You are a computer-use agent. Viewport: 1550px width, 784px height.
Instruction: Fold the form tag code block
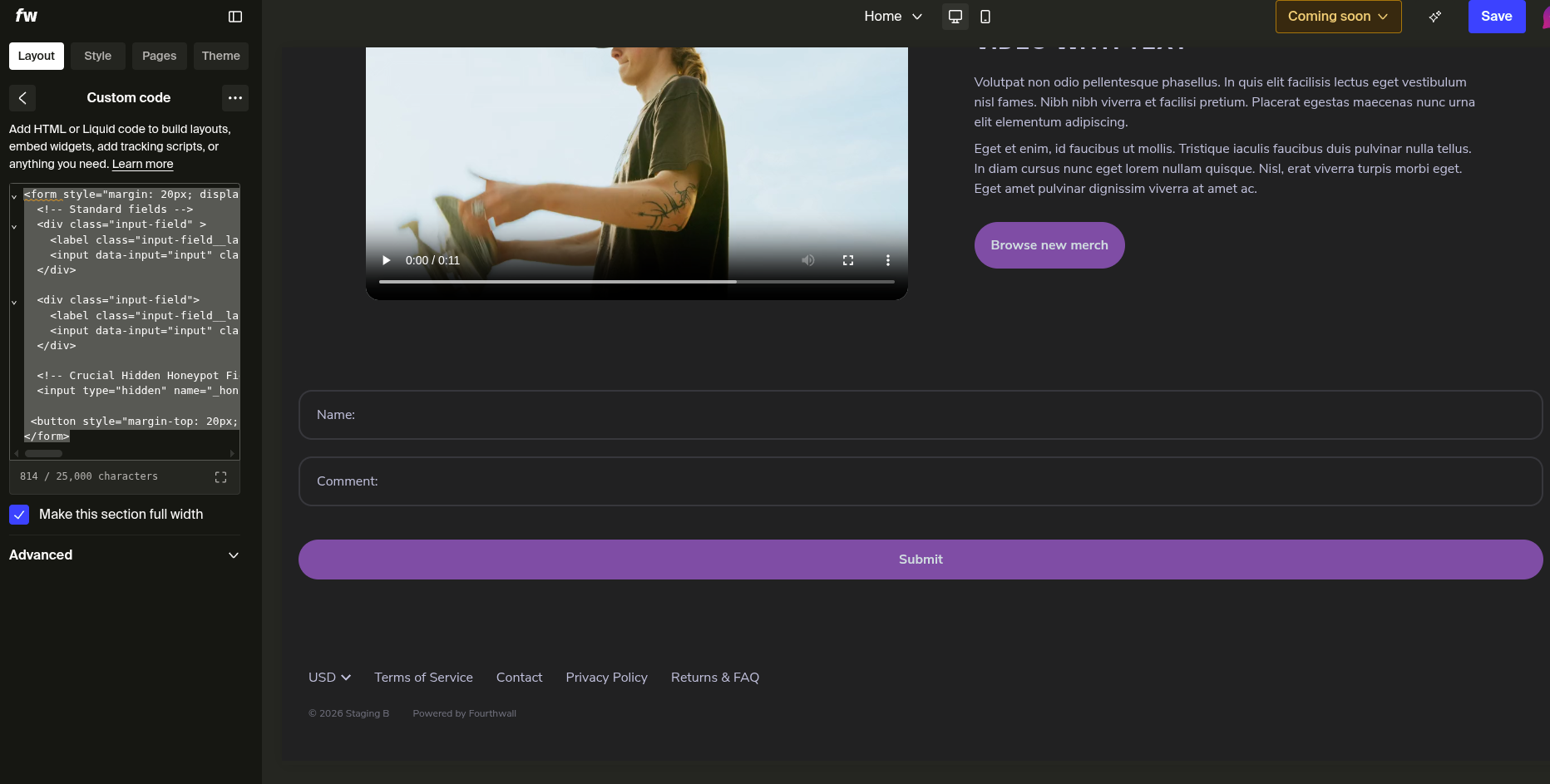pos(14,196)
